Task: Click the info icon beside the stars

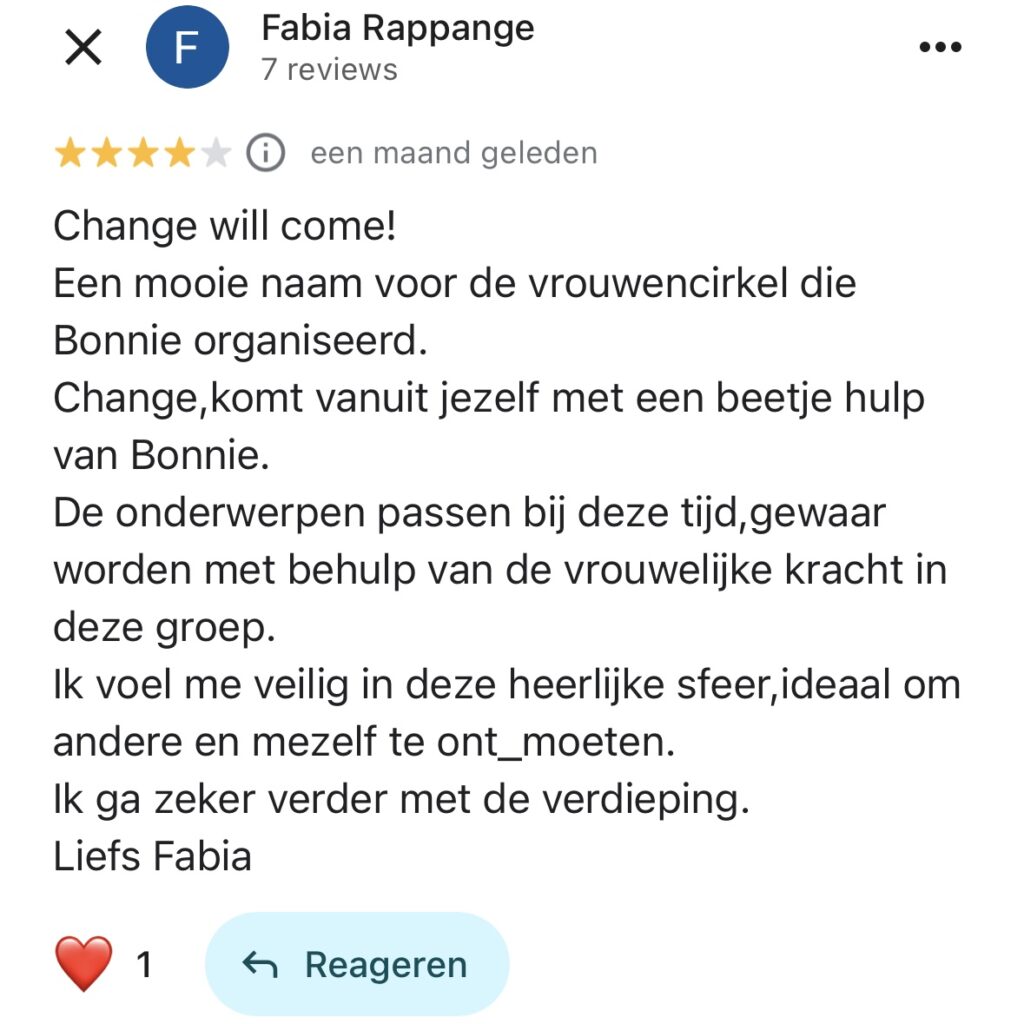Action: tap(265, 153)
